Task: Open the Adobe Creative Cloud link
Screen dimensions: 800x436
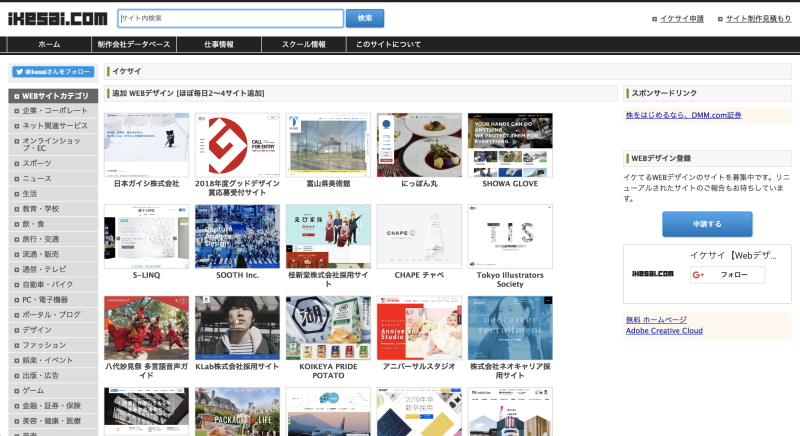Action: click(x=664, y=330)
